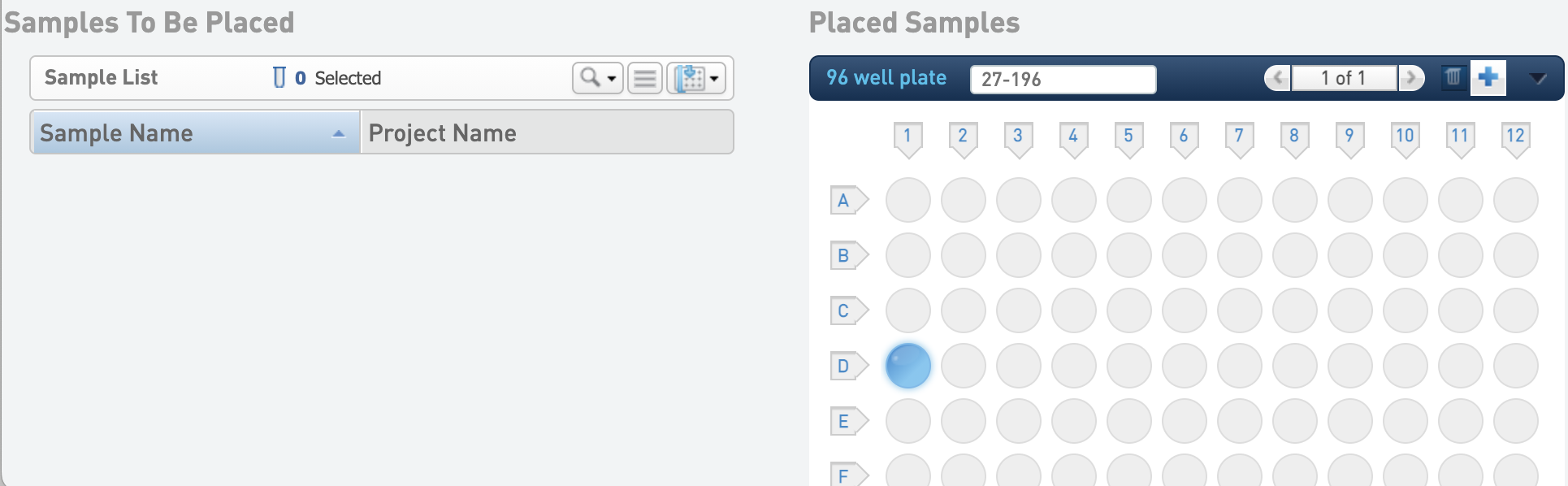1568x486 pixels.
Task: Sort by Sample Name column
Action: point(195,132)
